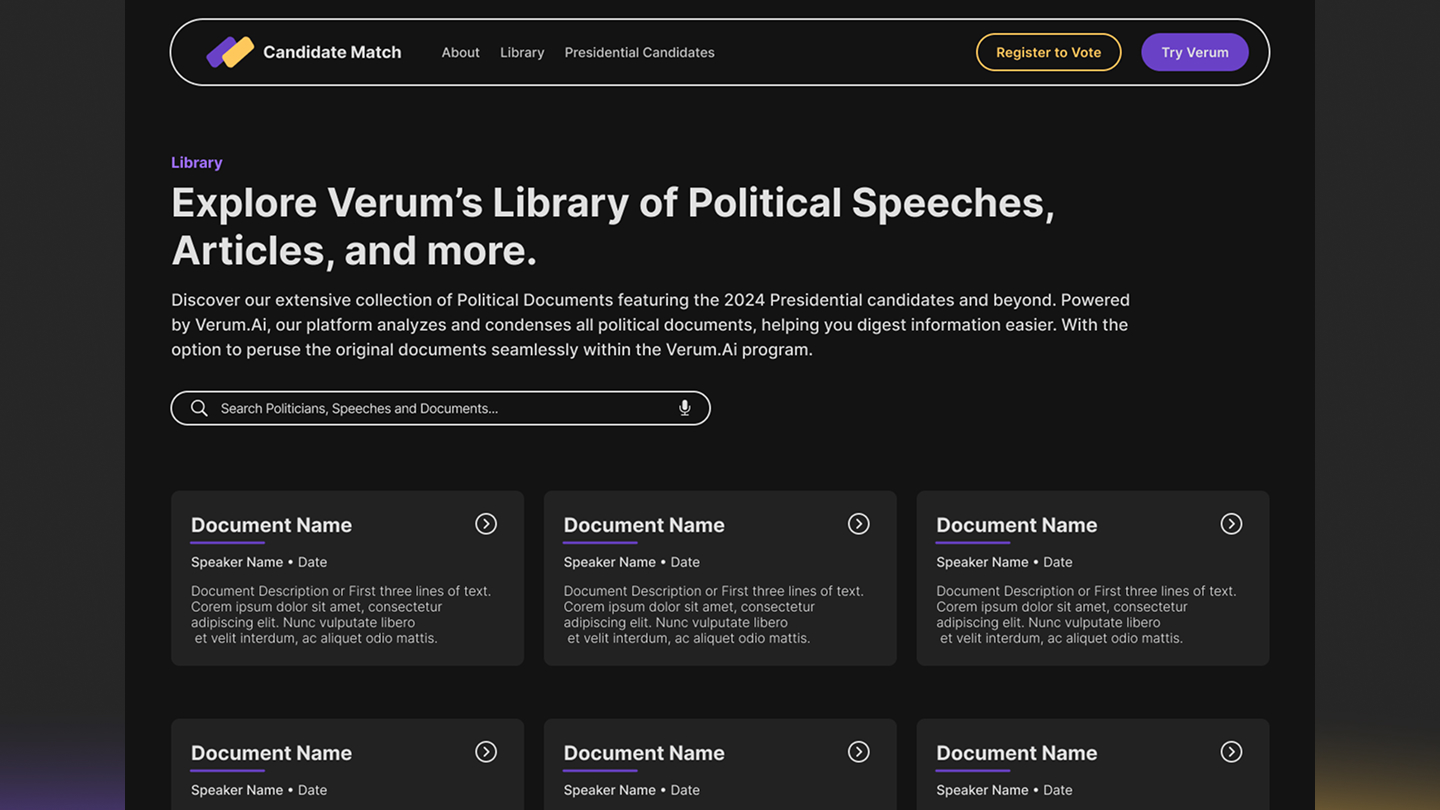Open middle bottom-row document card arrow
Viewport: 1440px width, 810px height.
coord(859,752)
